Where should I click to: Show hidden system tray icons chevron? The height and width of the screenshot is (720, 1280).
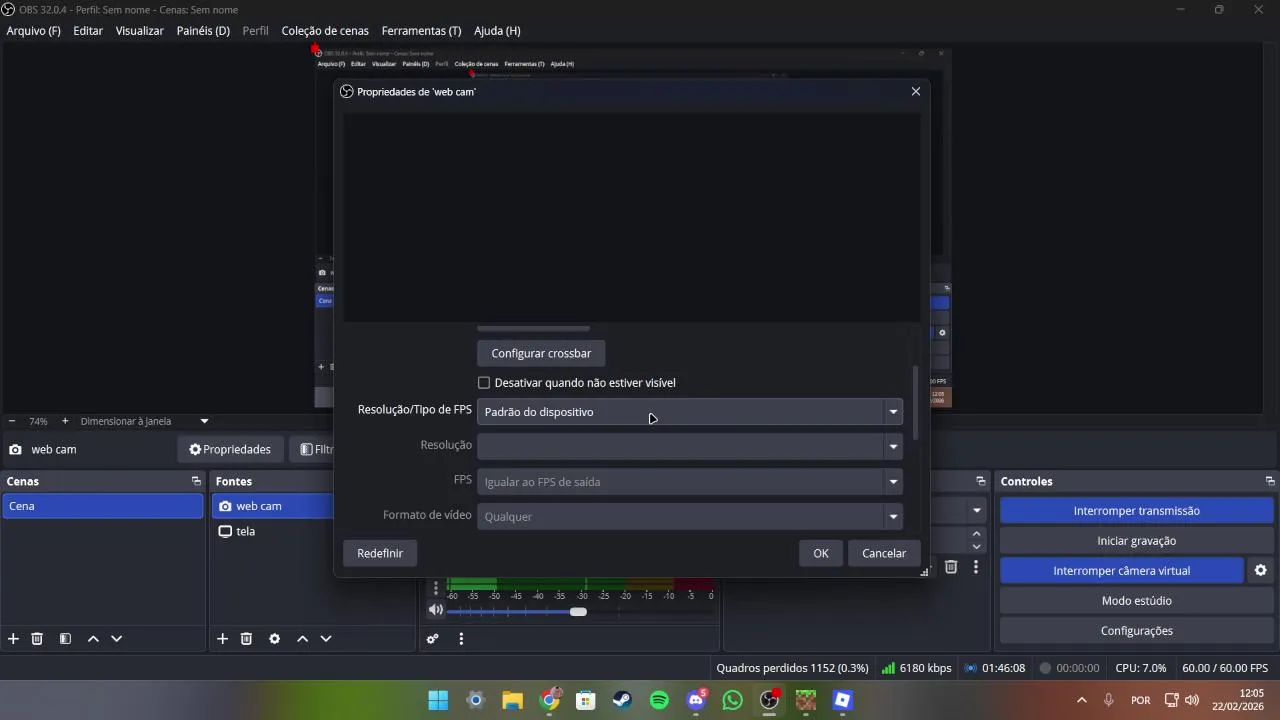tap(1081, 700)
